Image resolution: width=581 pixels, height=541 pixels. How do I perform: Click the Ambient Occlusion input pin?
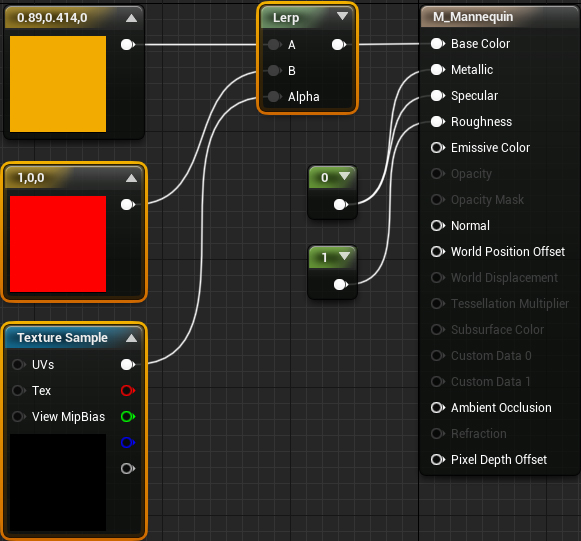pyautogui.click(x=438, y=408)
